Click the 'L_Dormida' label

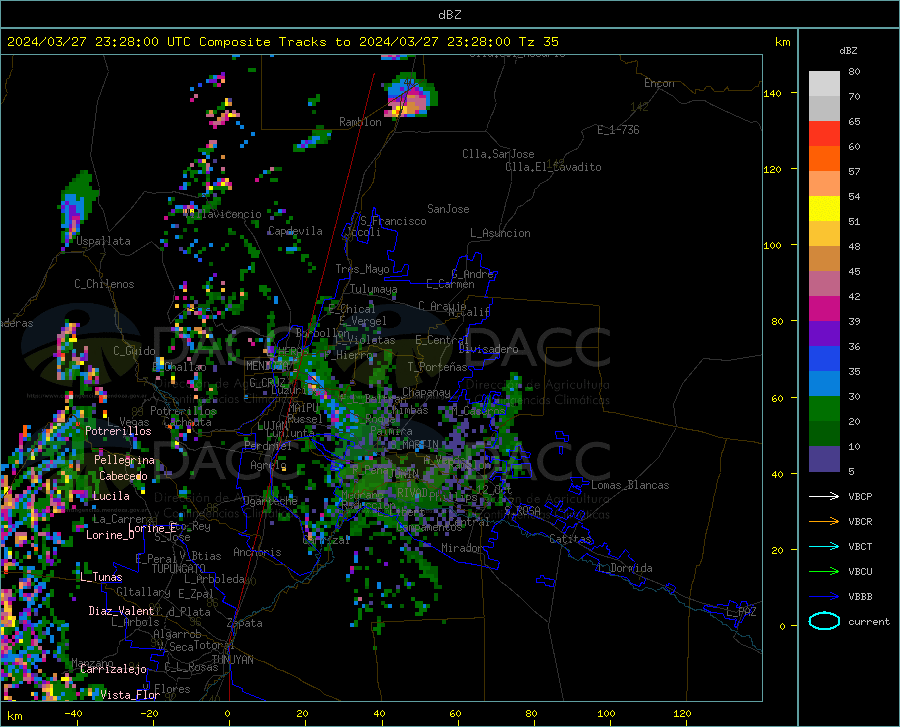(x=624, y=568)
